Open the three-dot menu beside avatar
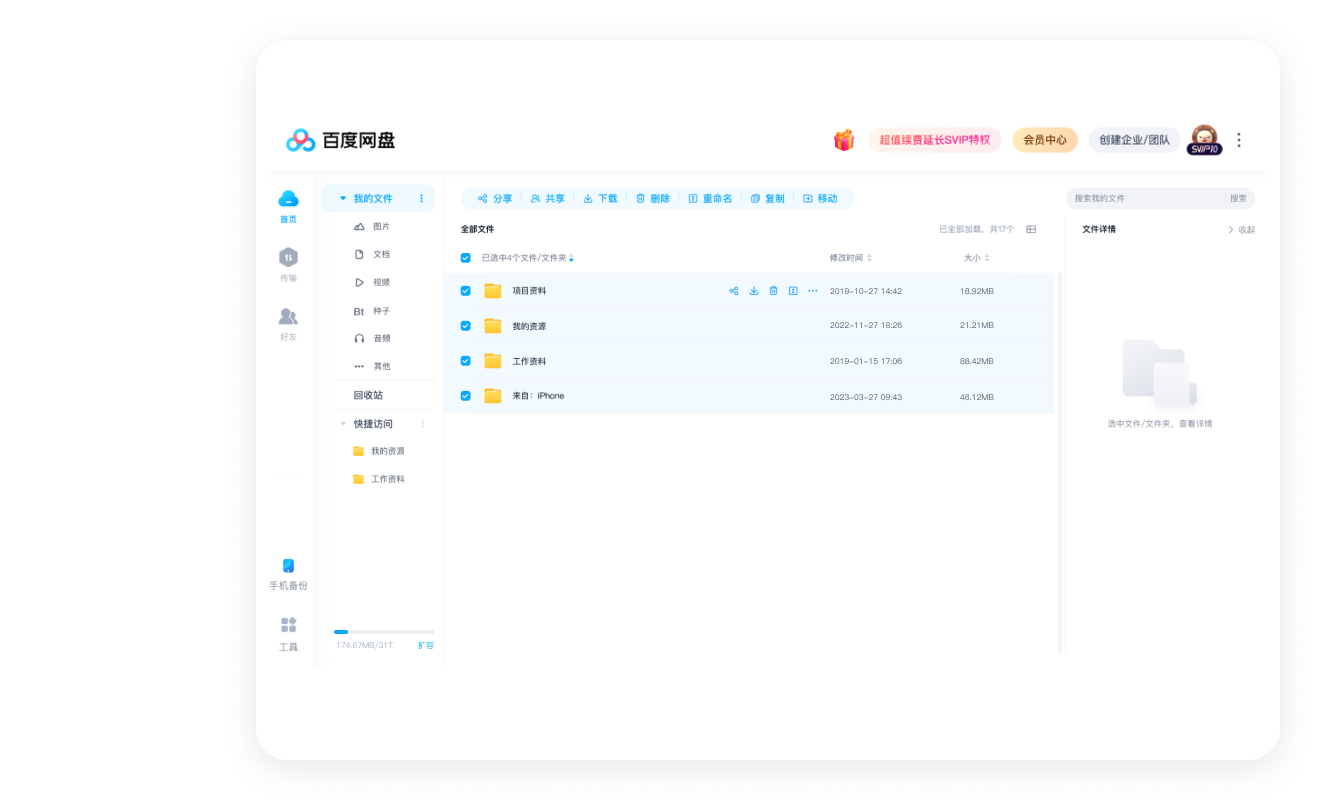Screen dimensions: 1320x808 click(1239, 140)
